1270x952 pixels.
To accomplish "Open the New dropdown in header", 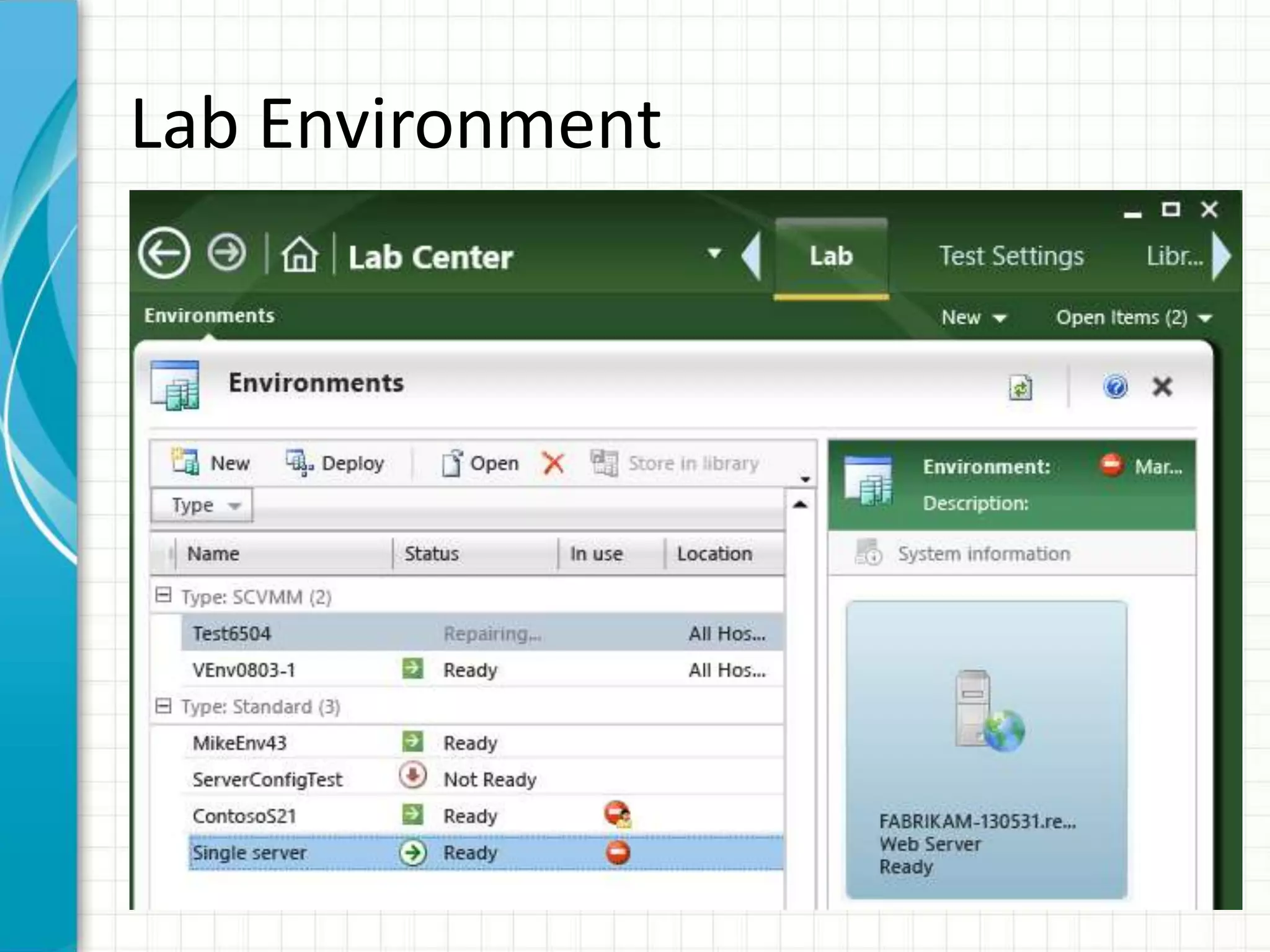I will 972,317.
